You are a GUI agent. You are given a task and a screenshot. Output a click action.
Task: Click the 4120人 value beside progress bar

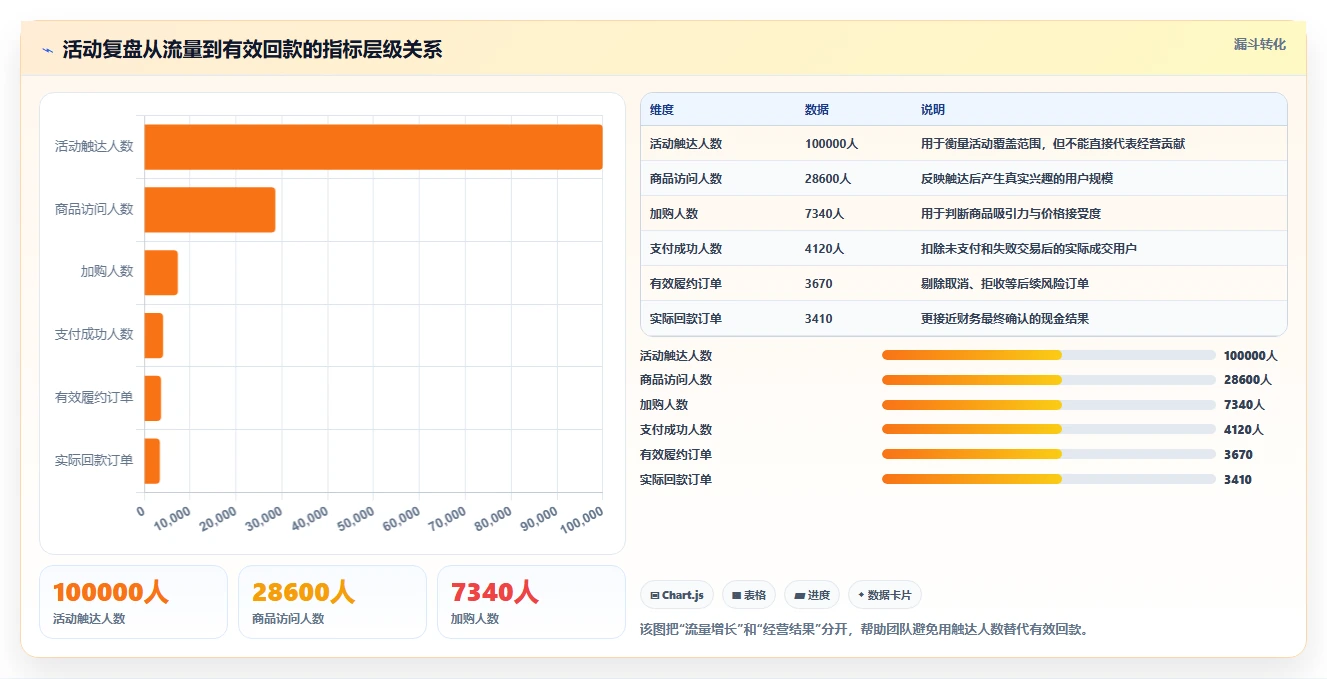(1244, 430)
